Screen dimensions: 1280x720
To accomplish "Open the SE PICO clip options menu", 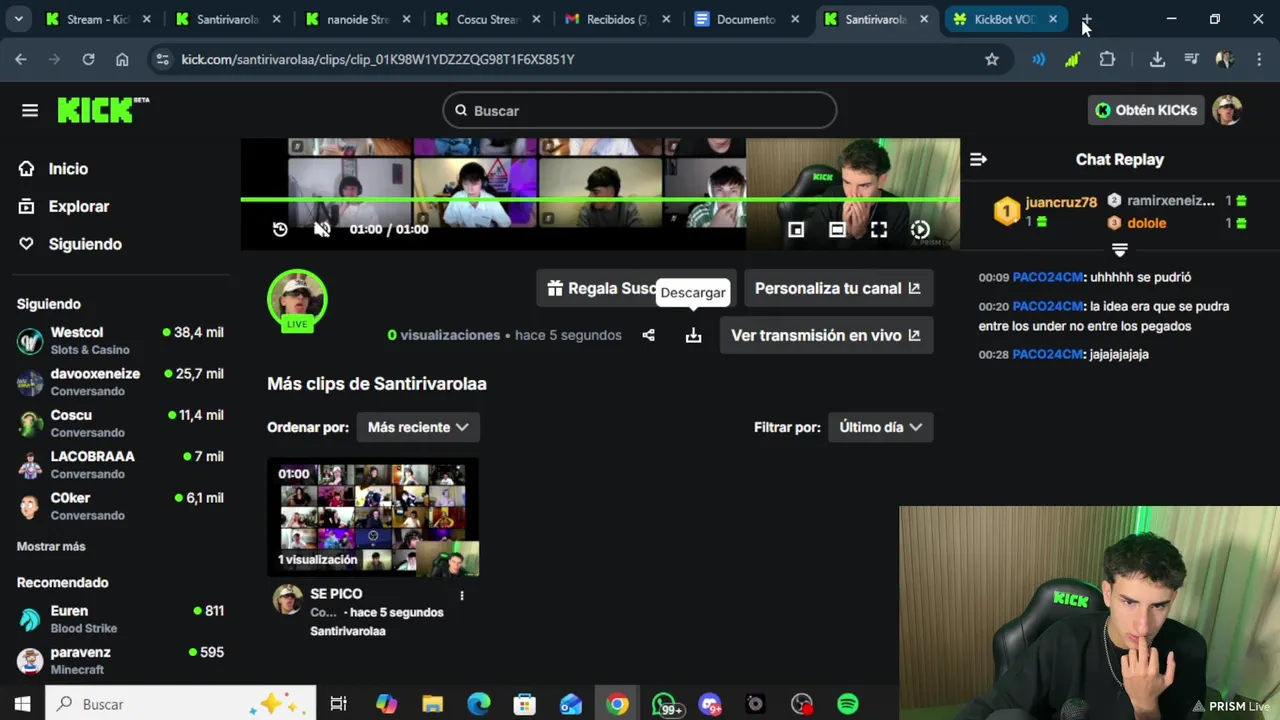I will point(461,595).
